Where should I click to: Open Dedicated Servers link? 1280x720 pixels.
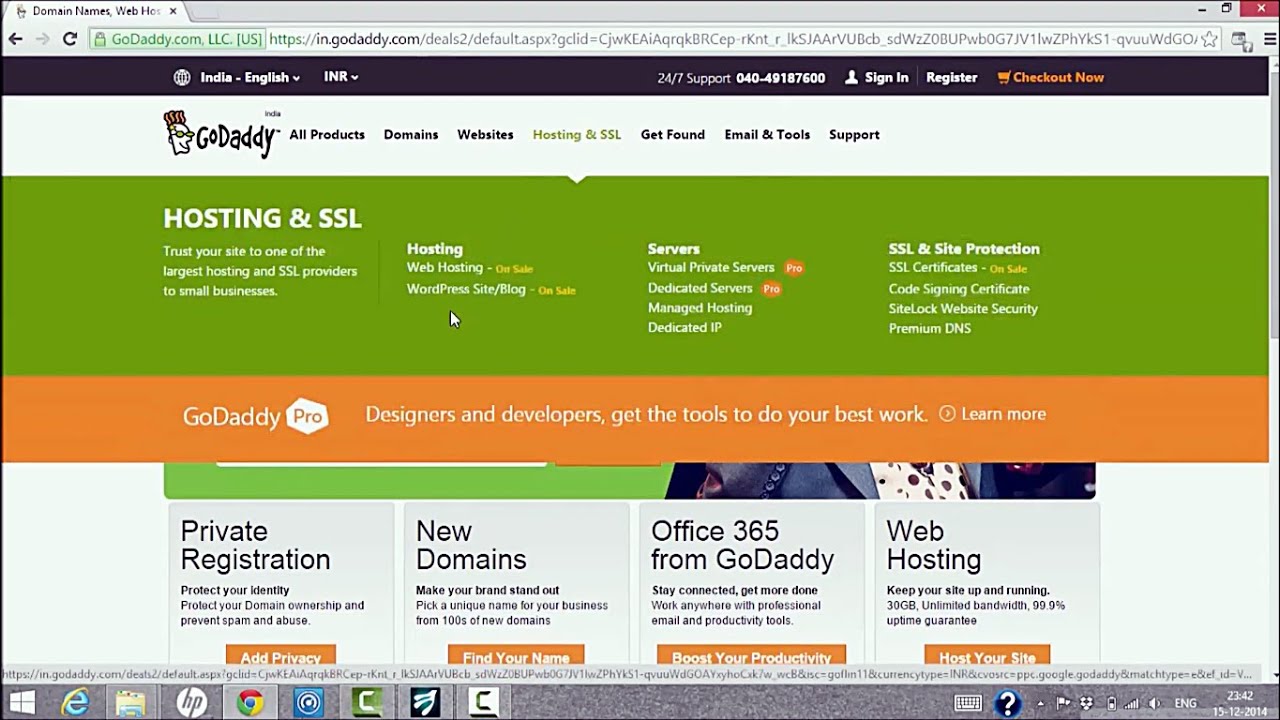[700, 288]
